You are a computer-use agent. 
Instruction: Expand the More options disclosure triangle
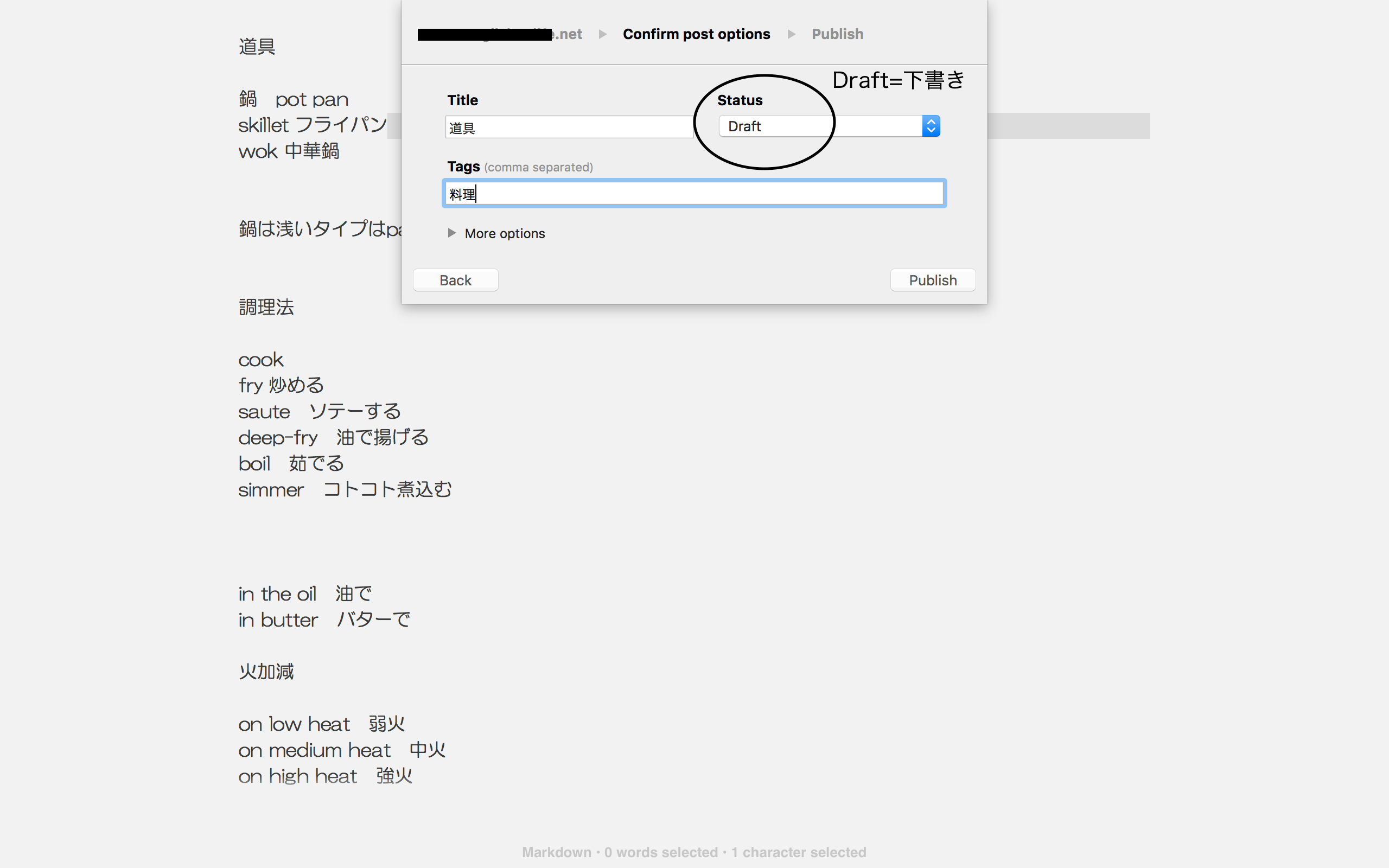click(x=452, y=233)
